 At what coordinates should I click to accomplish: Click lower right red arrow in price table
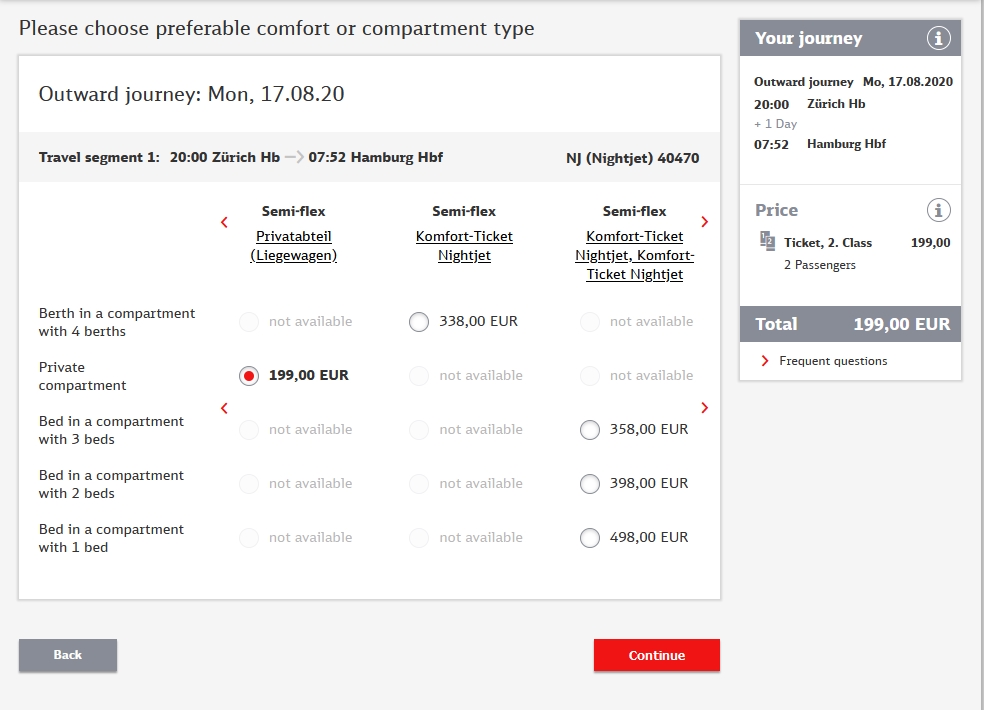(x=705, y=408)
